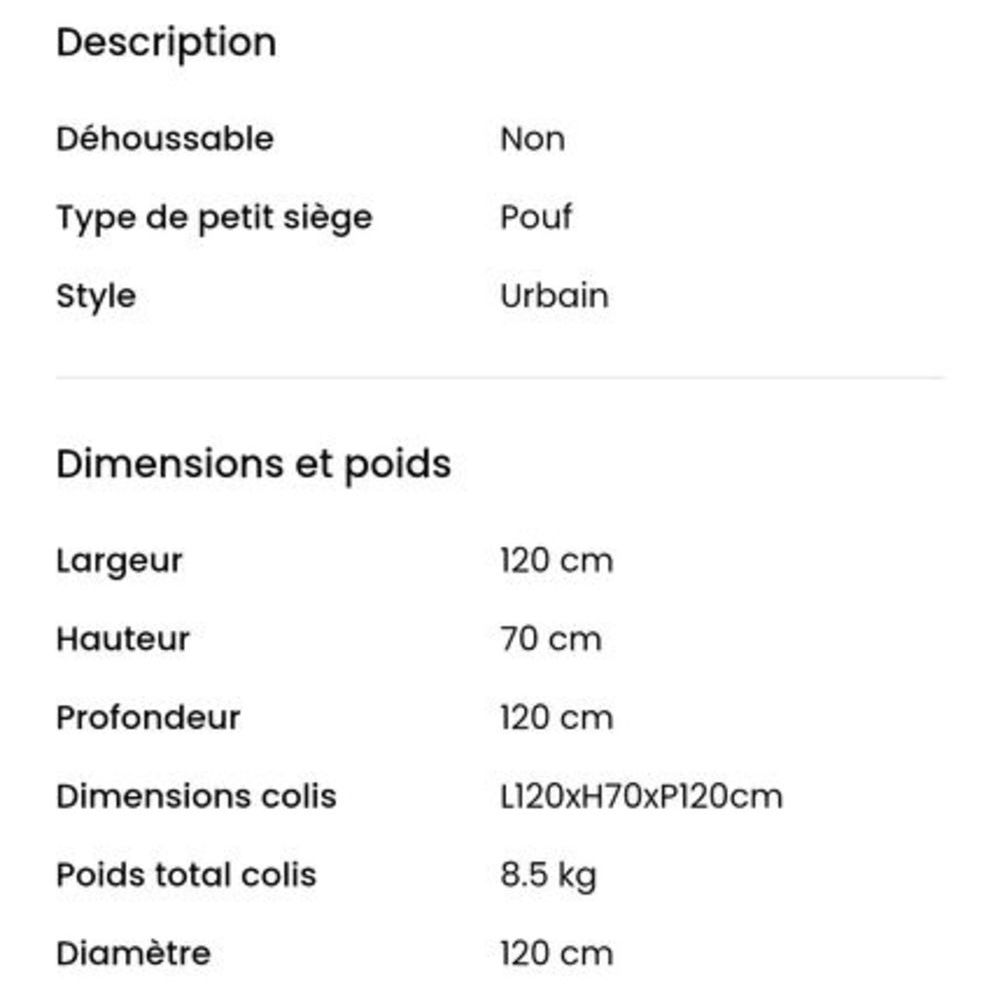Screen dimensions: 1000x1000
Task: Select the "L120xH70xP120cm" package dimensions text
Action: pos(641,797)
